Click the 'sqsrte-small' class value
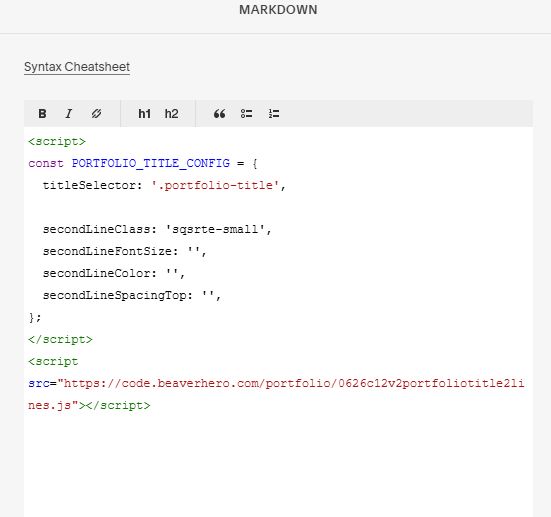This screenshot has height=517, width=551. click(x=215, y=229)
